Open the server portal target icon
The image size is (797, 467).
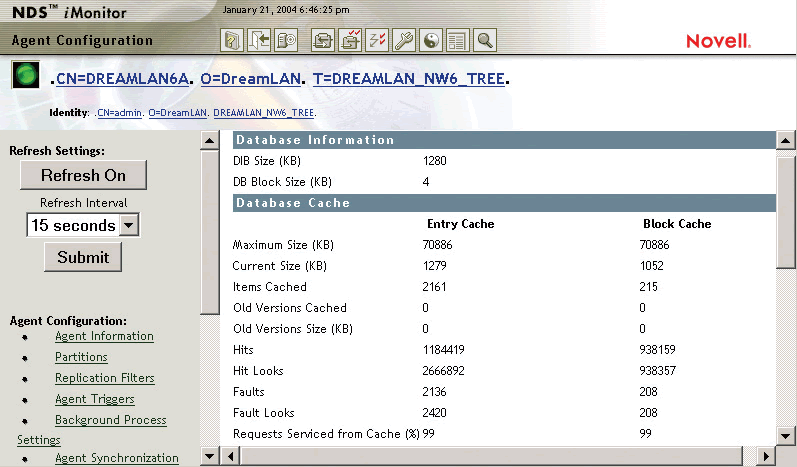(x=286, y=40)
